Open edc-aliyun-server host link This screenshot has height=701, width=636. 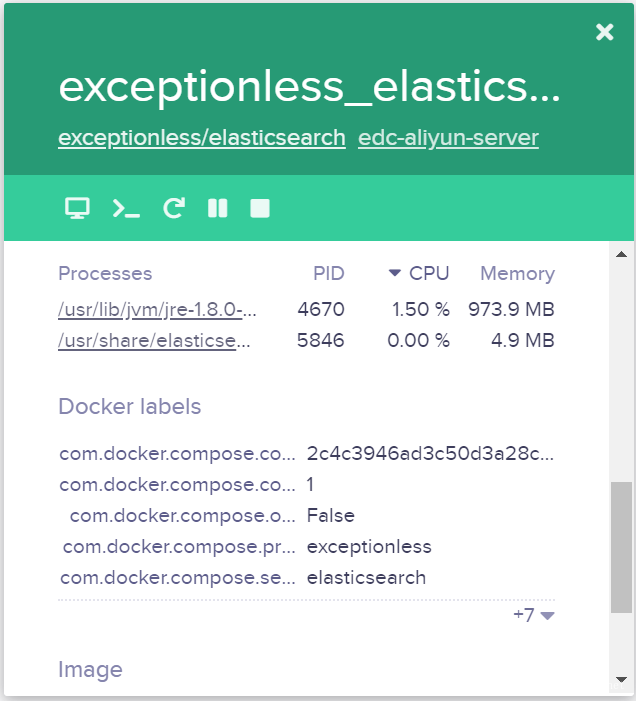[x=448, y=138]
